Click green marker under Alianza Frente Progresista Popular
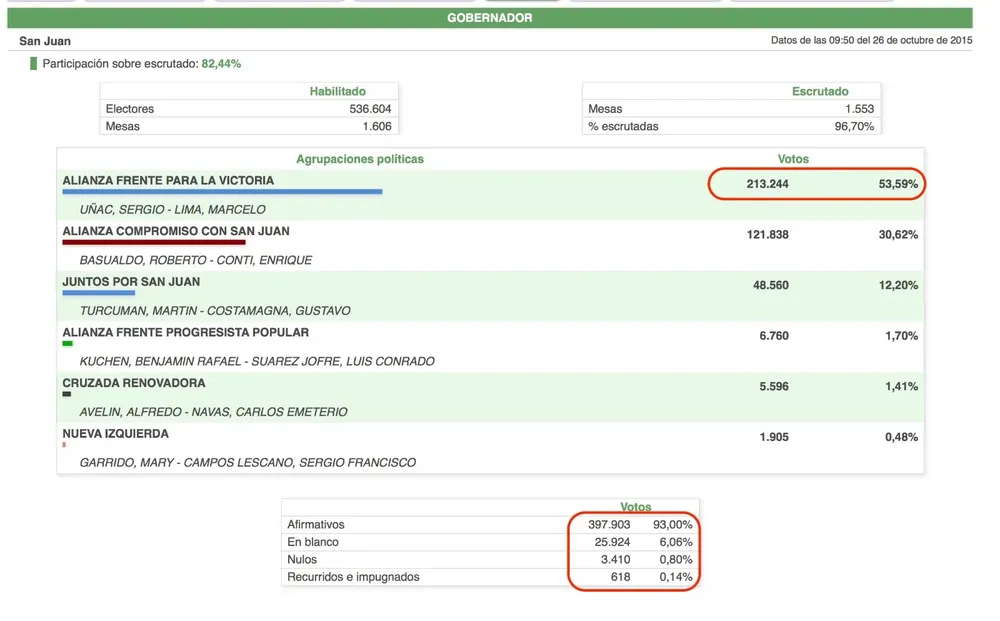 (x=67, y=343)
